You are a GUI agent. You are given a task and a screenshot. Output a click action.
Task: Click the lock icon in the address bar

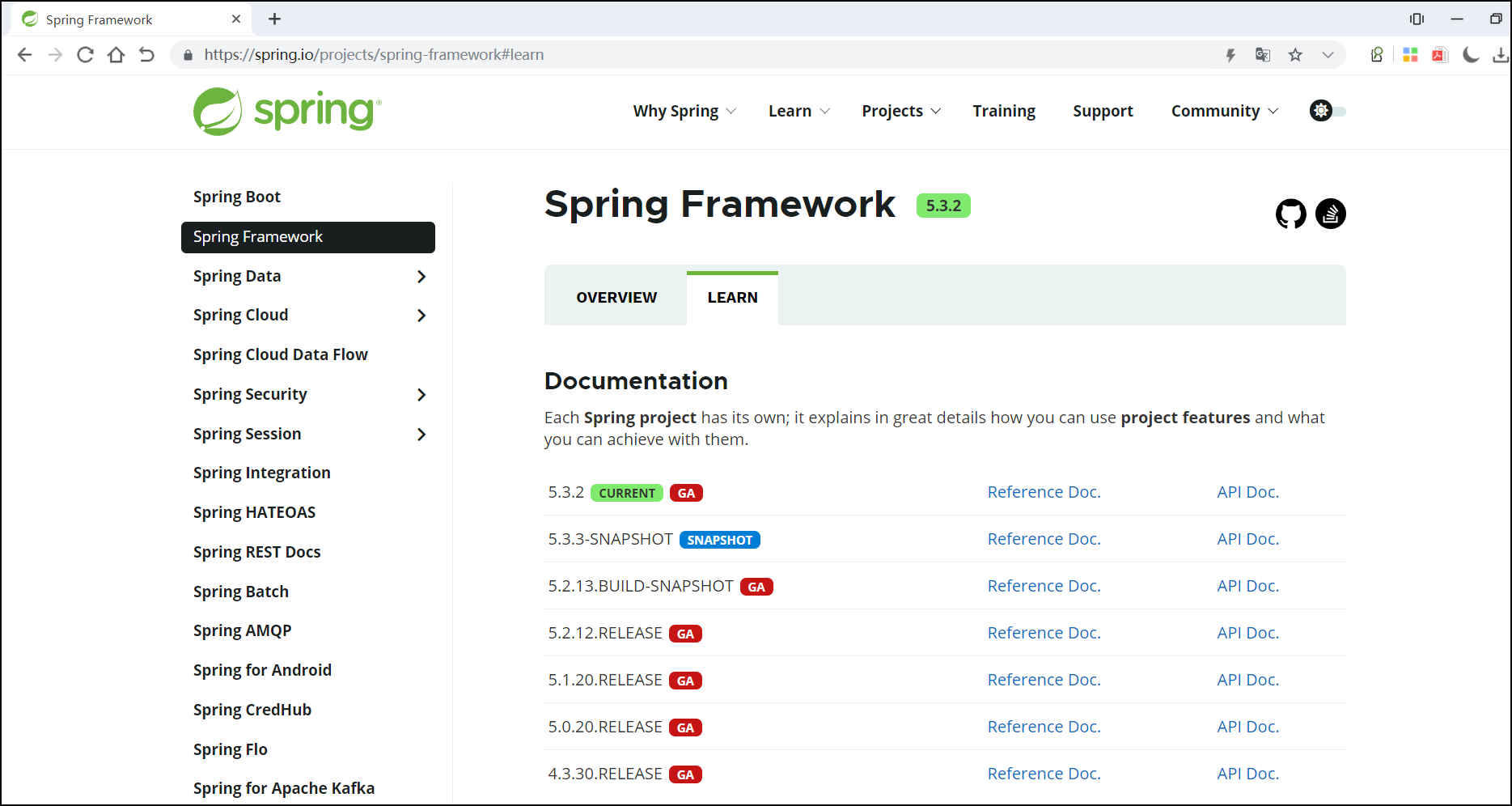click(x=188, y=55)
